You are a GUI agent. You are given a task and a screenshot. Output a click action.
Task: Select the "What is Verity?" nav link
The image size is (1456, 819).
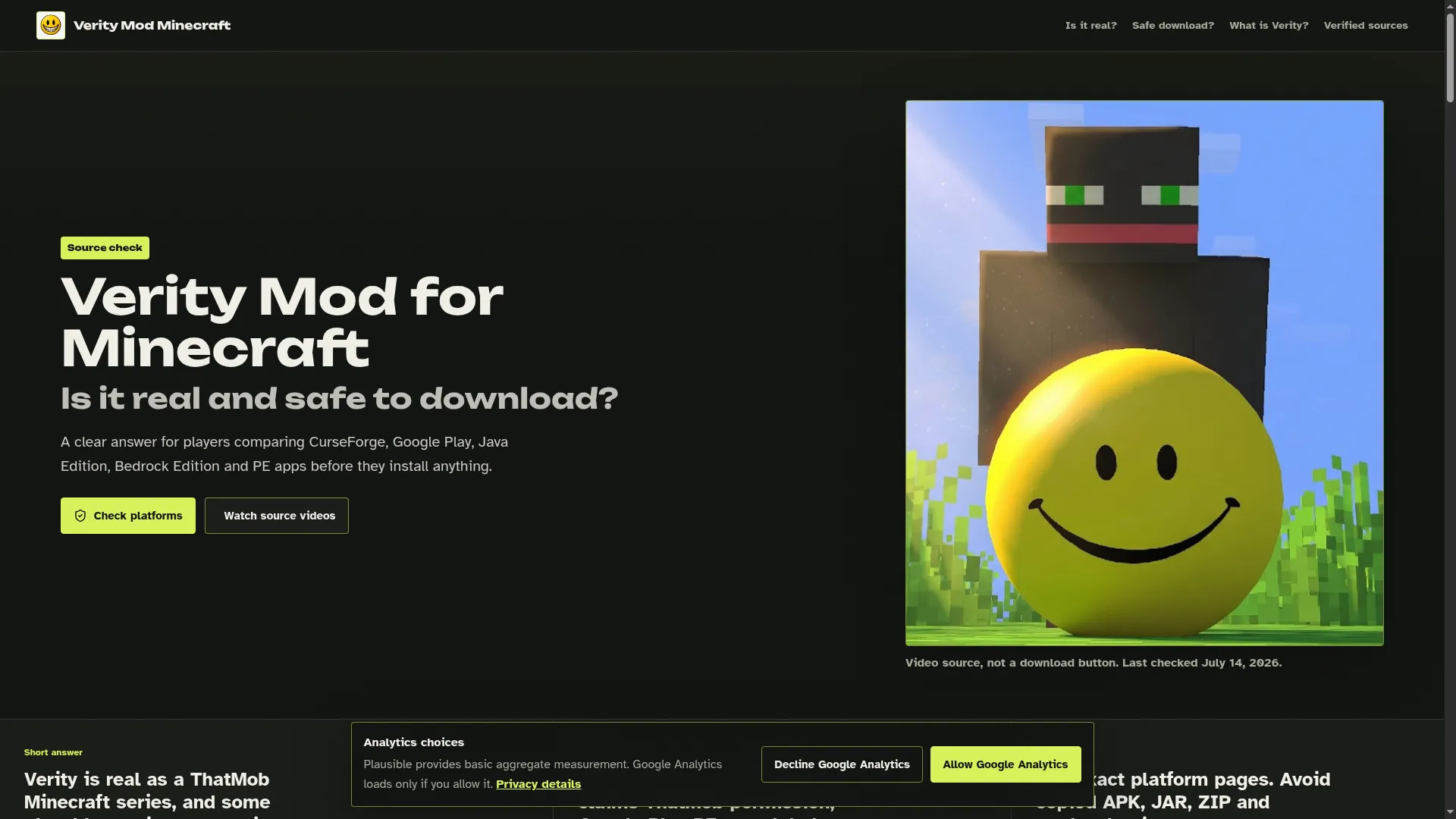click(1269, 25)
